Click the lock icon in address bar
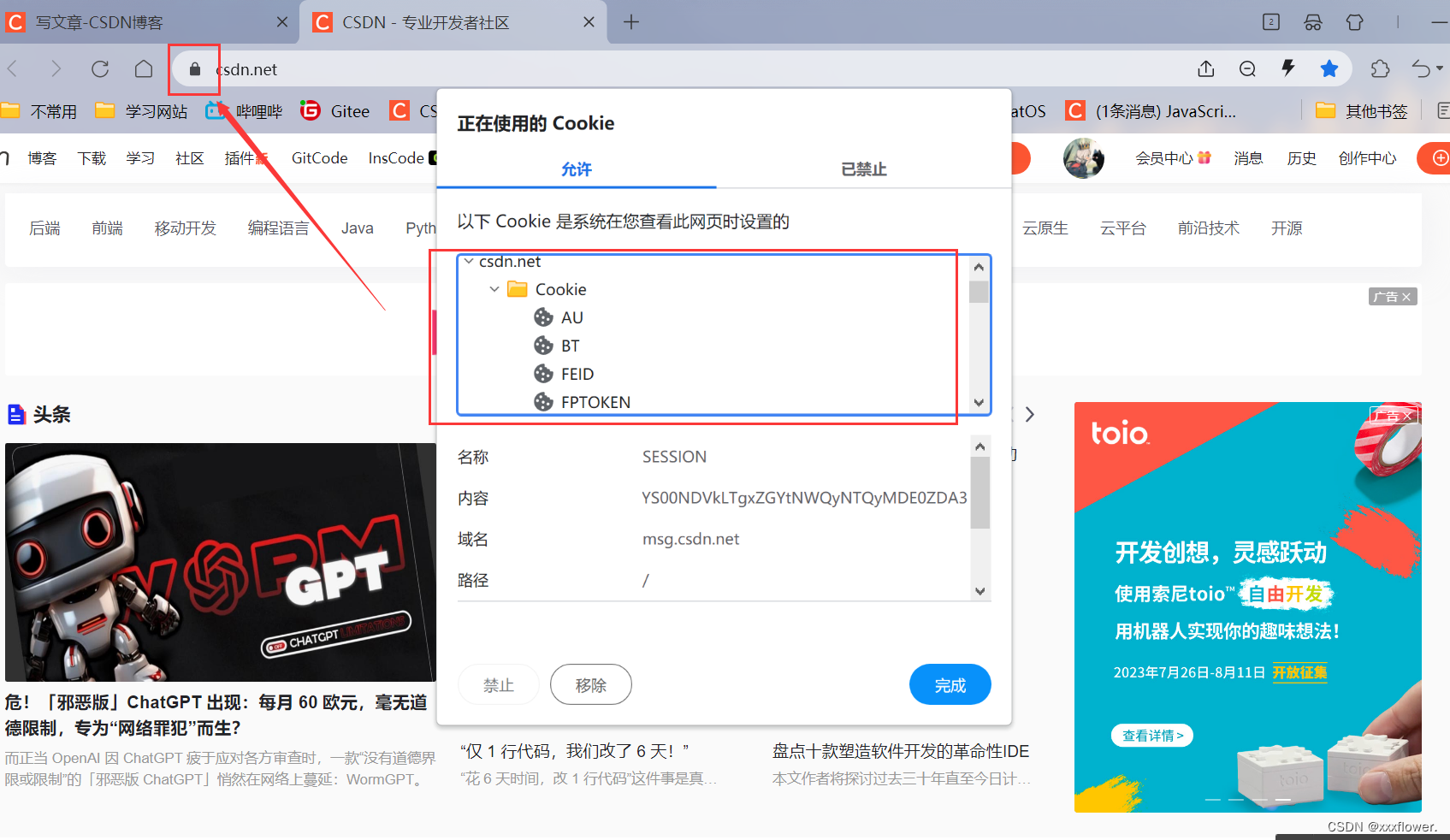Image resolution: width=1450 pixels, height=840 pixels. tap(195, 69)
